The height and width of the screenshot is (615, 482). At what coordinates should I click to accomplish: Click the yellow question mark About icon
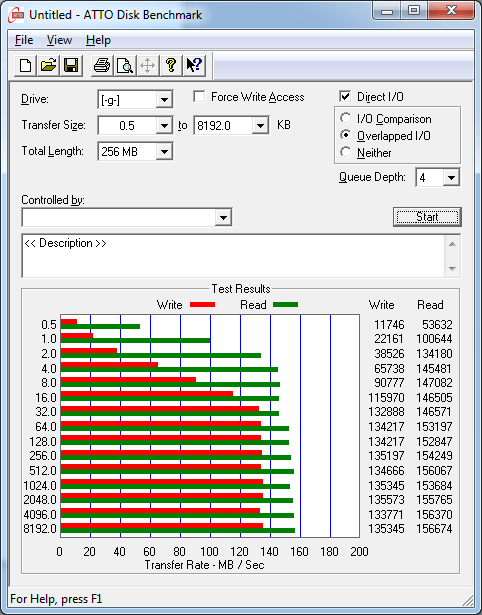[x=171, y=65]
